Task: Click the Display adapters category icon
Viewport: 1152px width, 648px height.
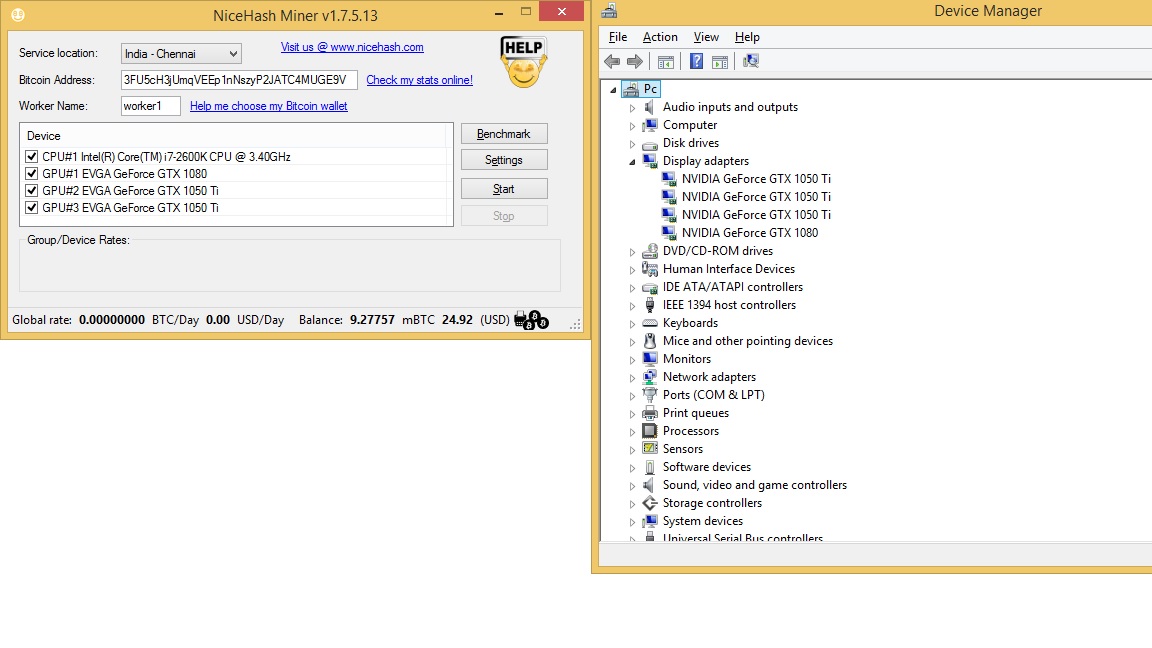Action: [x=649, y=161]
